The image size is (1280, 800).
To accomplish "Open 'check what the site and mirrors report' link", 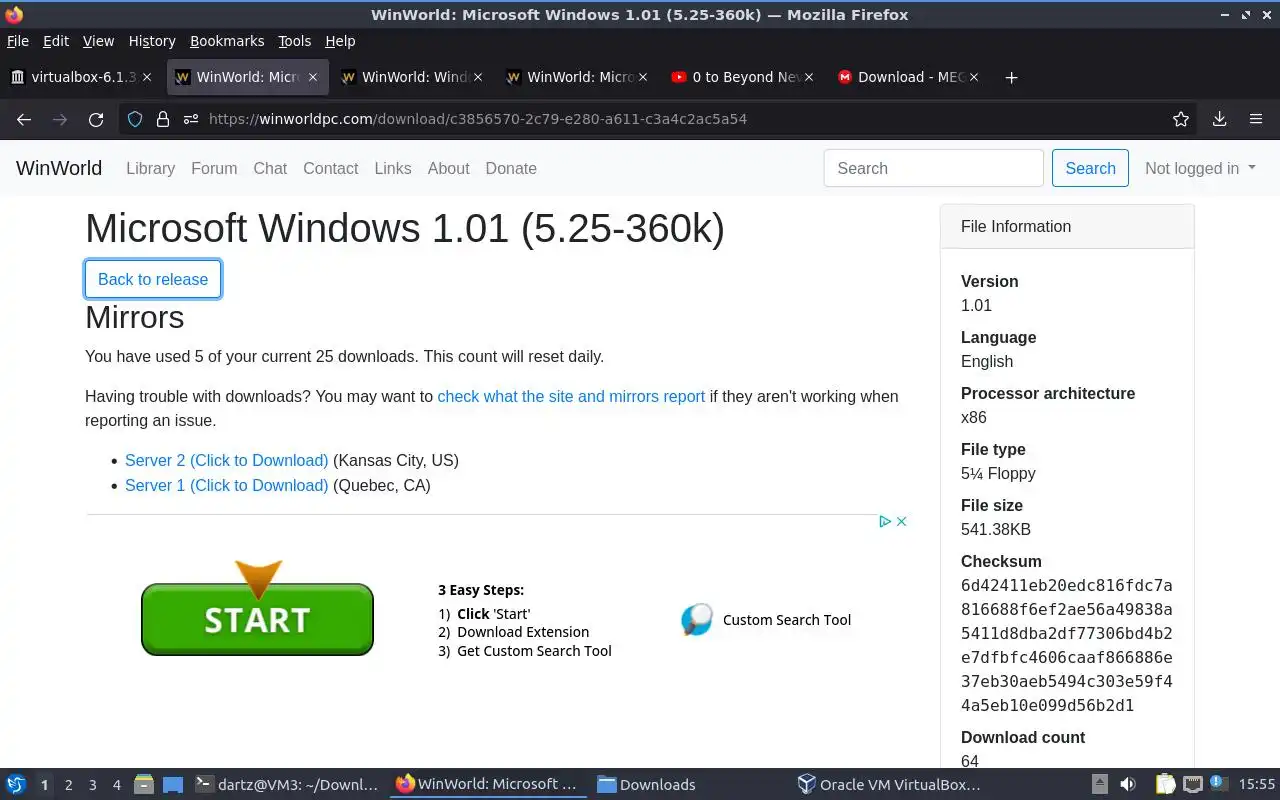I will [571, 397].
